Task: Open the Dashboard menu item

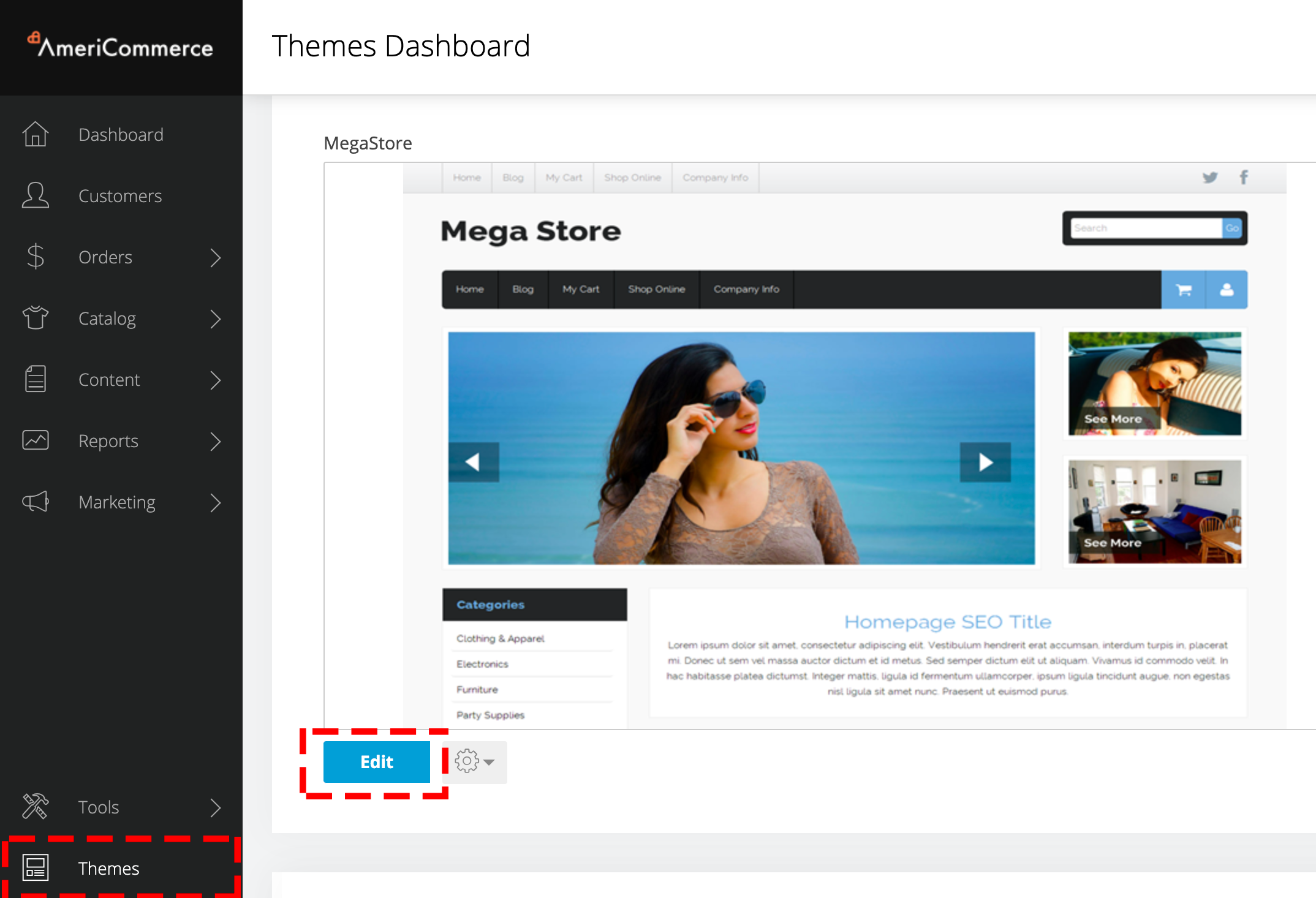Action: 121,134
